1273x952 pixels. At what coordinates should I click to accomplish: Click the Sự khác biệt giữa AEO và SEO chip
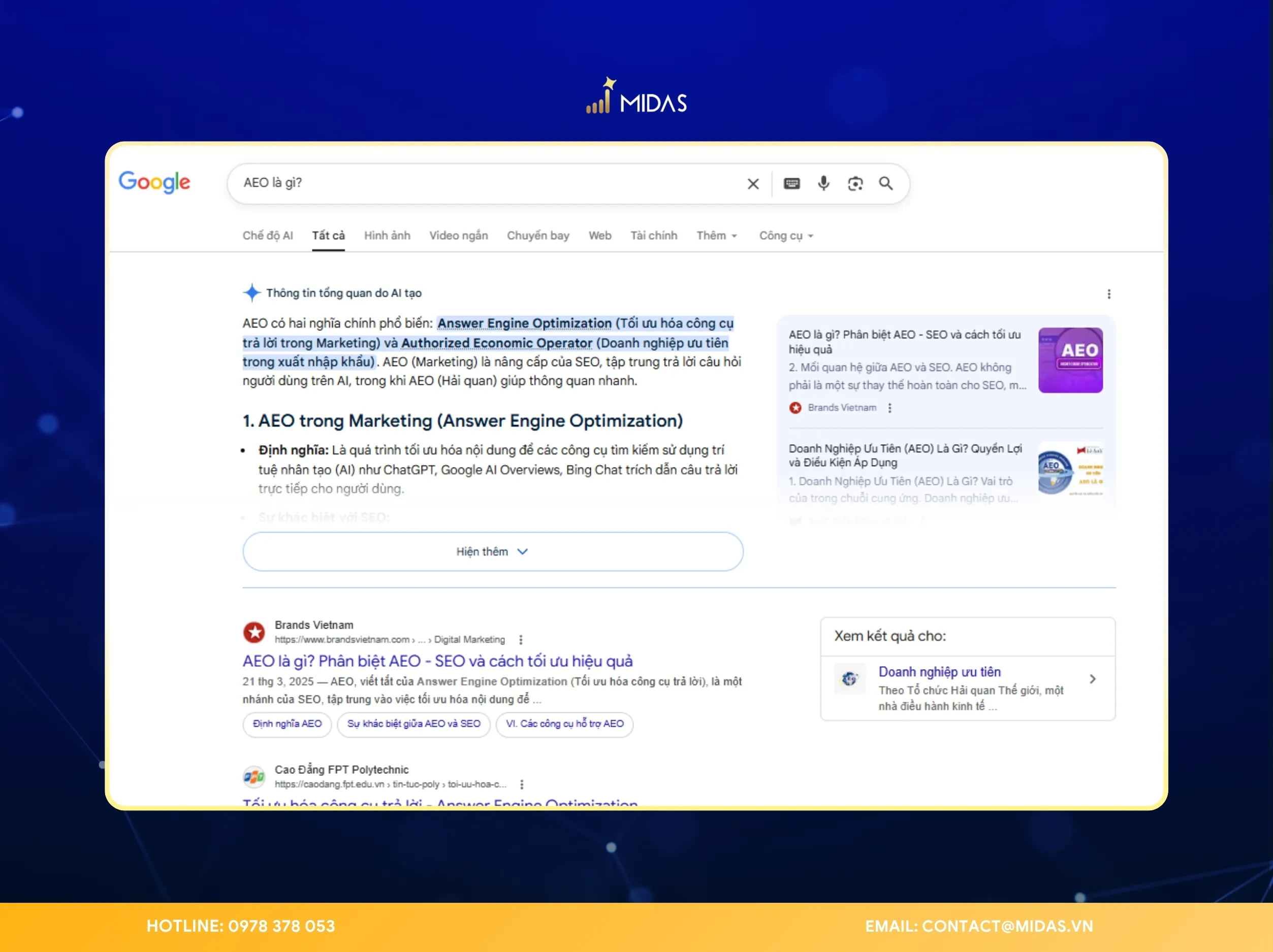coord(413,724)
